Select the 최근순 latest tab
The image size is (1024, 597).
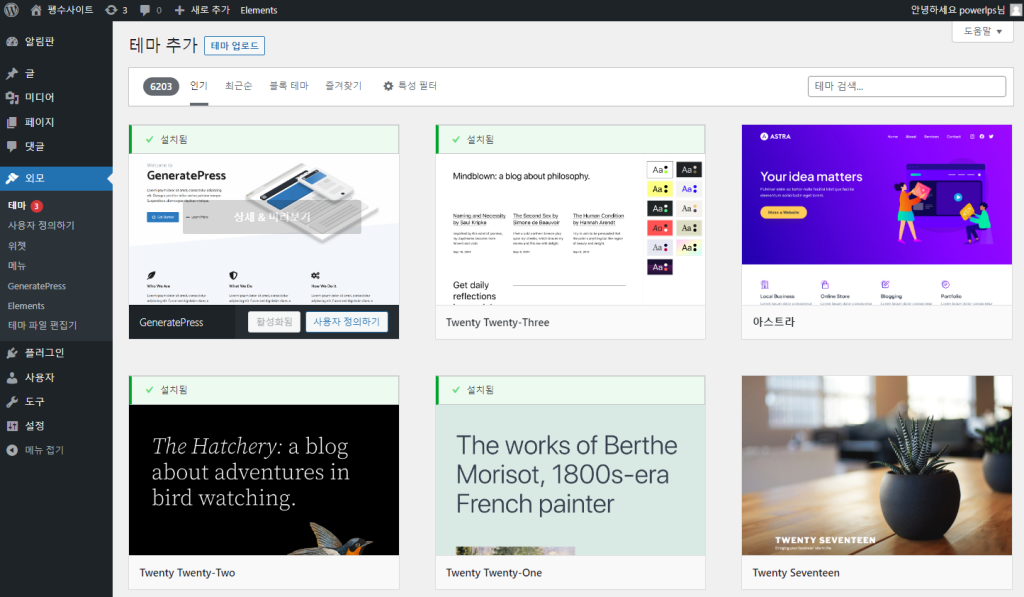pyautogui.click(x=238, y=86)
